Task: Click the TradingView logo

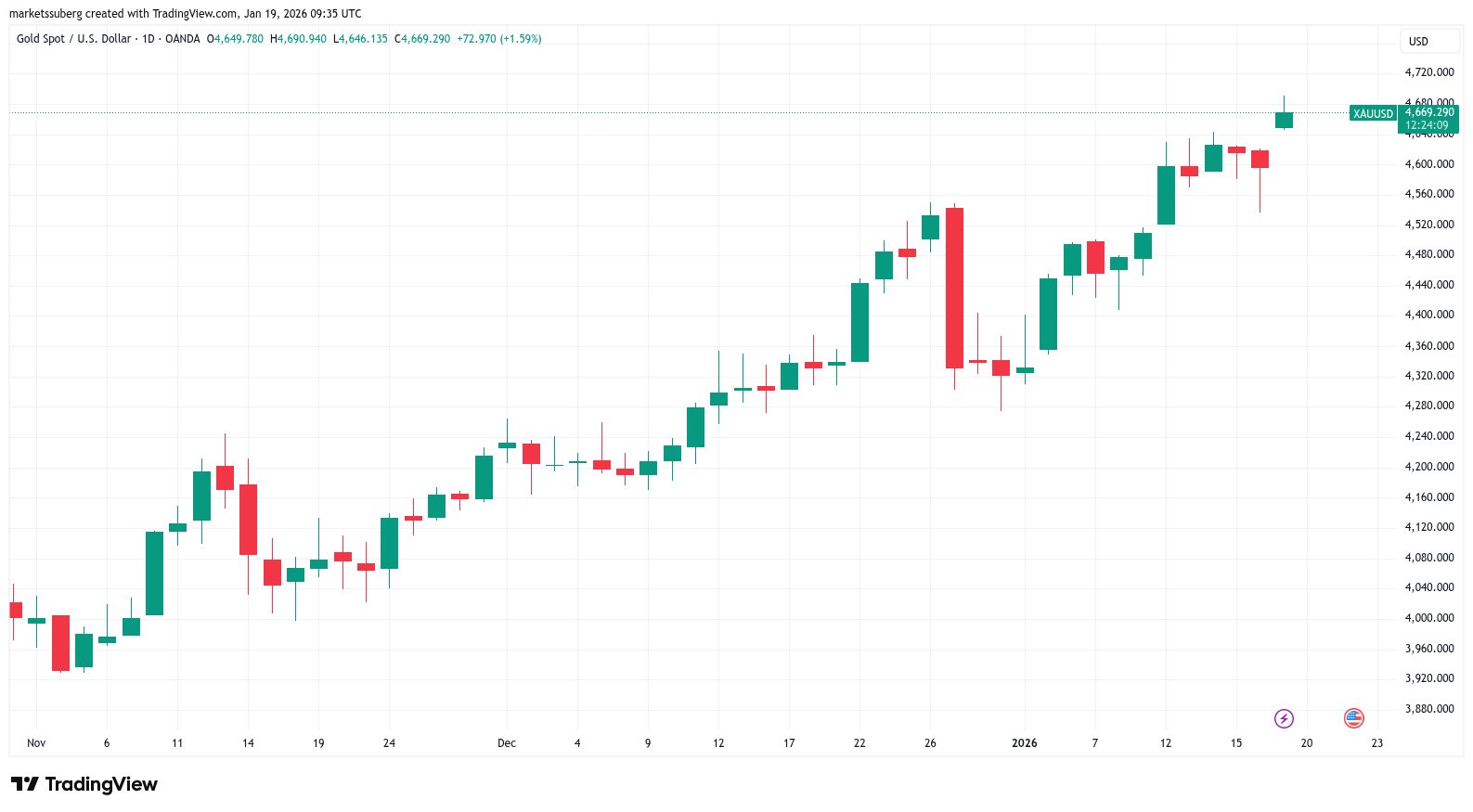Action: 84,784
